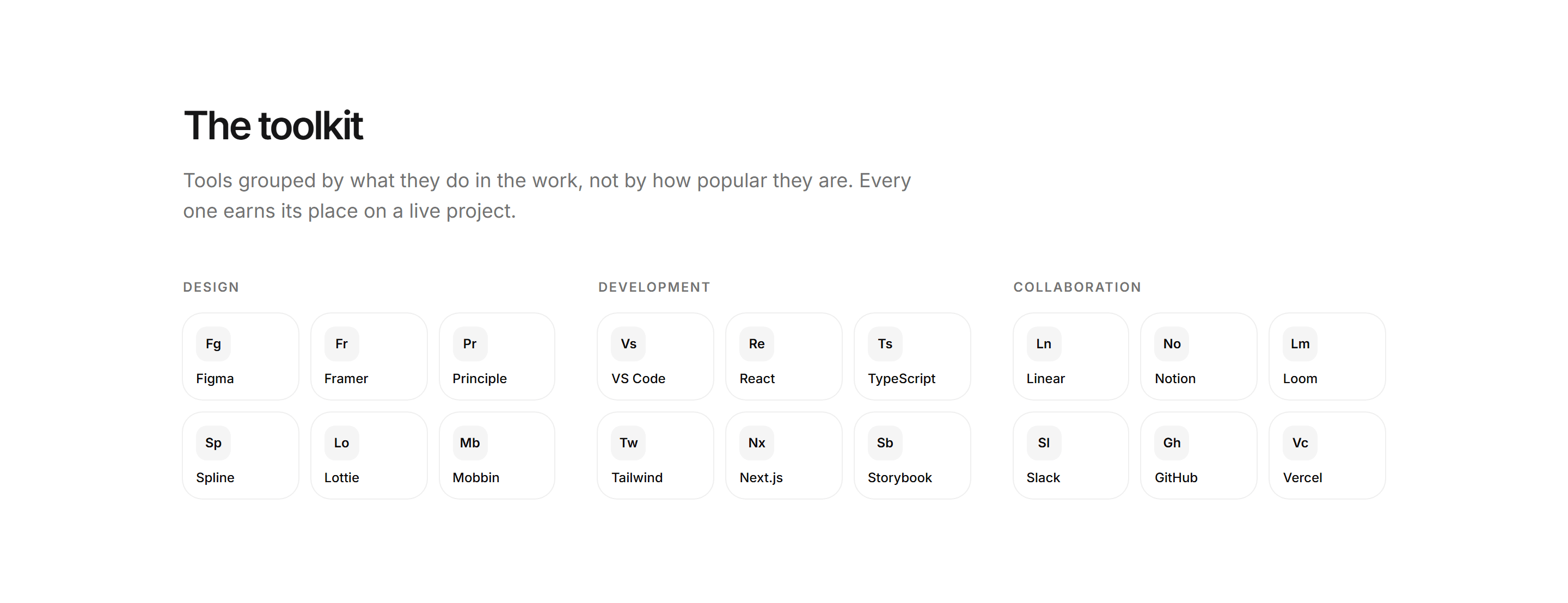Screen dimensions: 1568x603
Task: Select the Mobbin label text
Action: click(476, 478)
